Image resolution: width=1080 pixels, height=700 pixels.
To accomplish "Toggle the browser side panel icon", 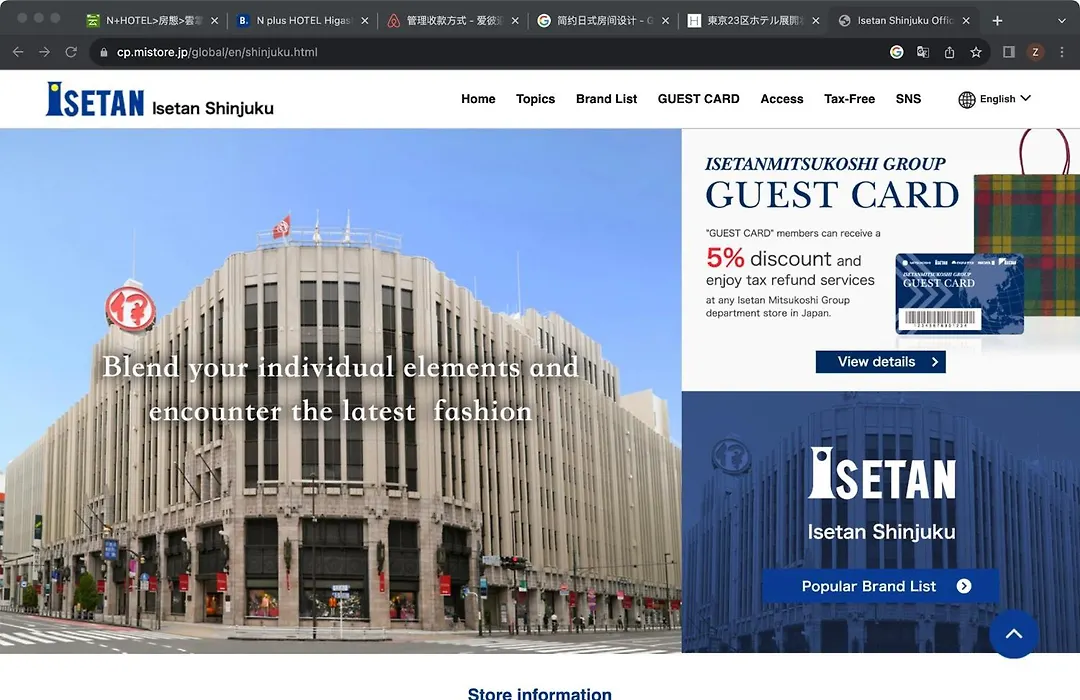I will (1008, 52).
